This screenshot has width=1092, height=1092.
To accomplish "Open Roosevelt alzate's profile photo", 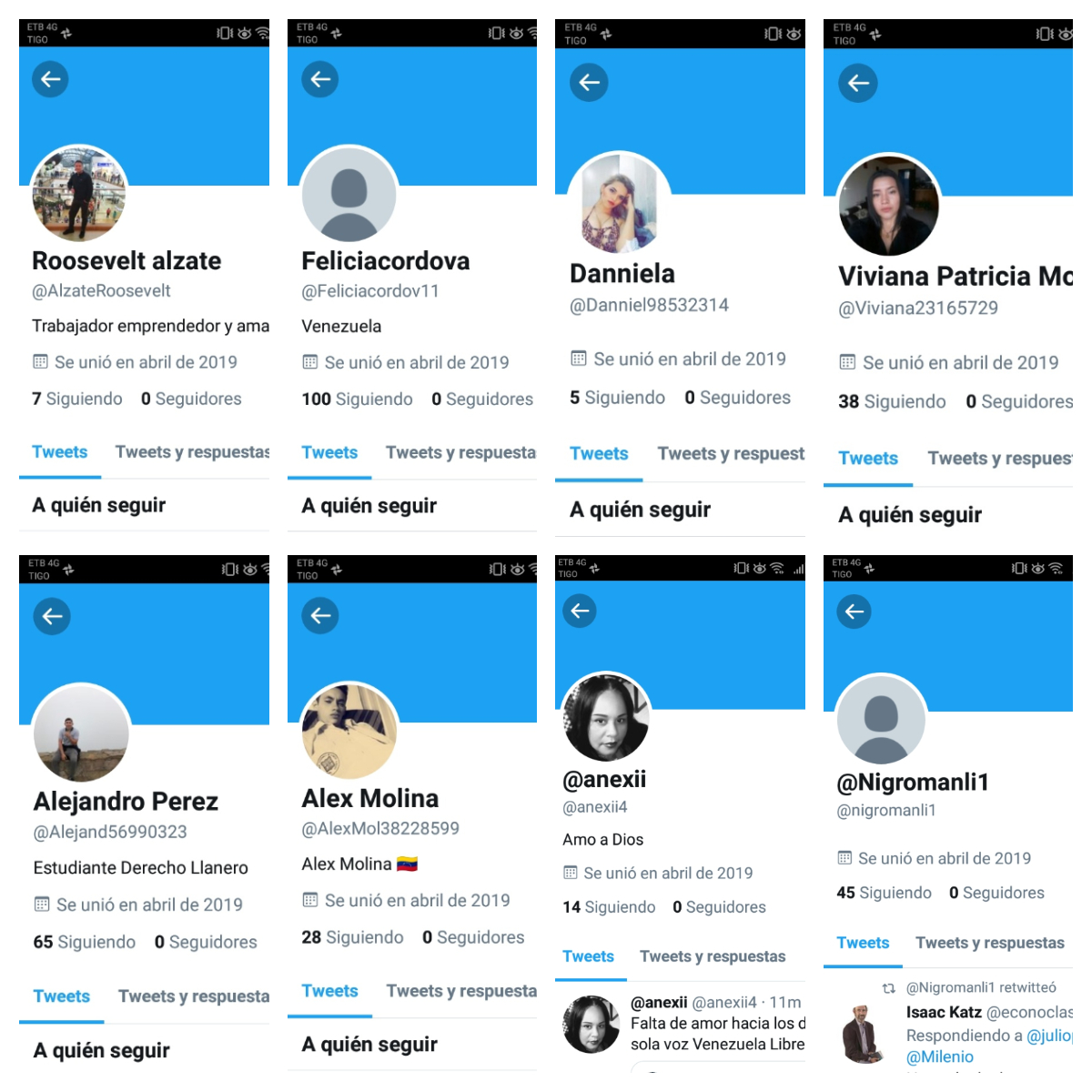I will (x=79, y=194).
